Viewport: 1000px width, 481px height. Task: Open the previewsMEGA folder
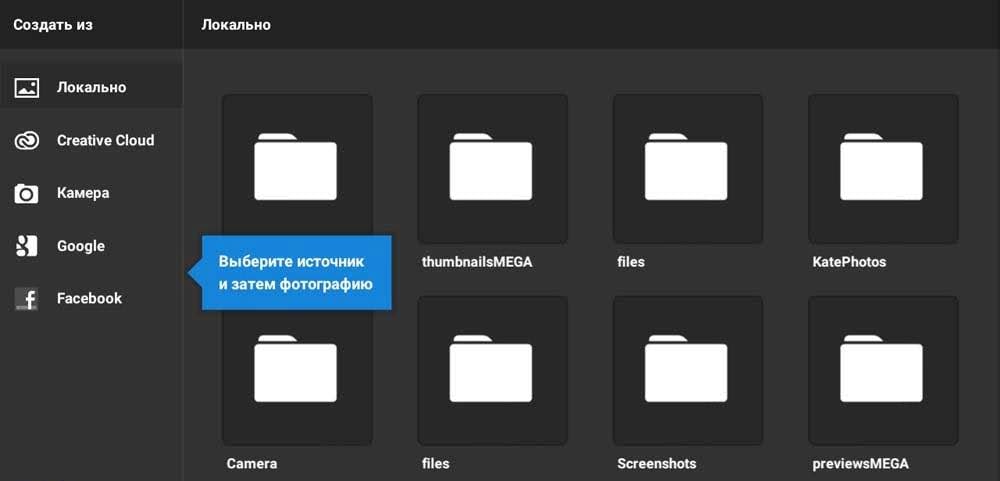tap(883, 371)
